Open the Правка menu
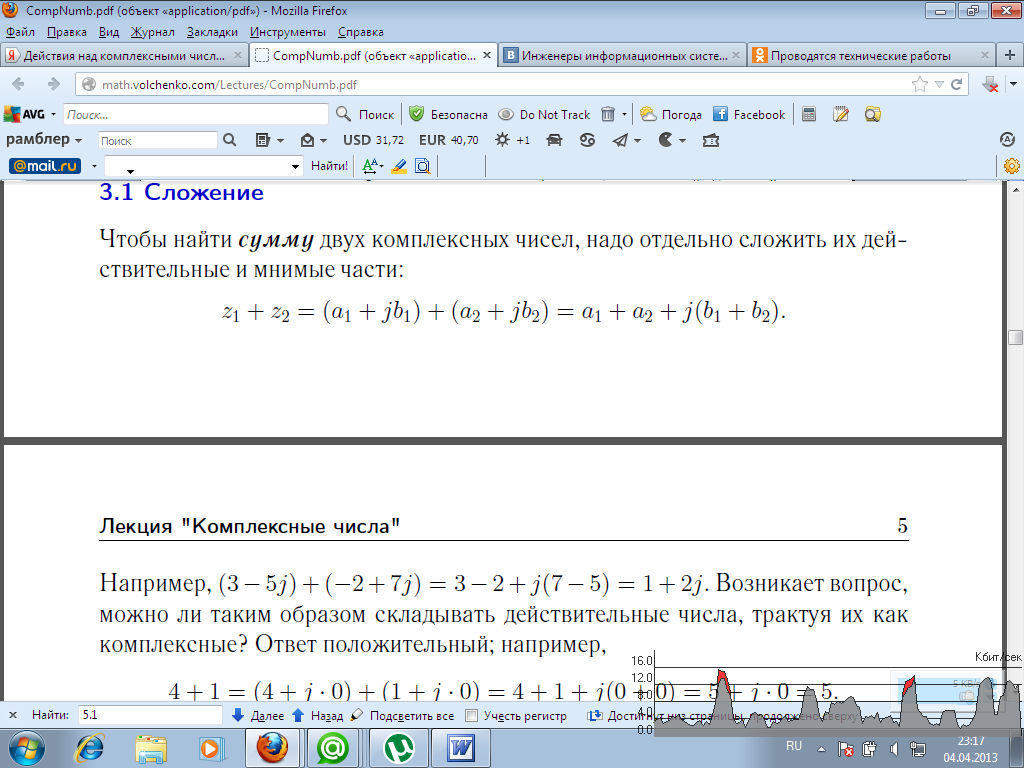Viewport: 1024px width, 768px height. click(x=67, y=32)
